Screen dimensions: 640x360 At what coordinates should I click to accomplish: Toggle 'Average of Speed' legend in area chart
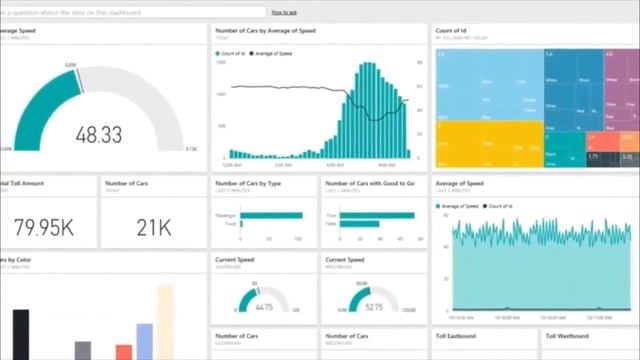[x=457, y=206]
